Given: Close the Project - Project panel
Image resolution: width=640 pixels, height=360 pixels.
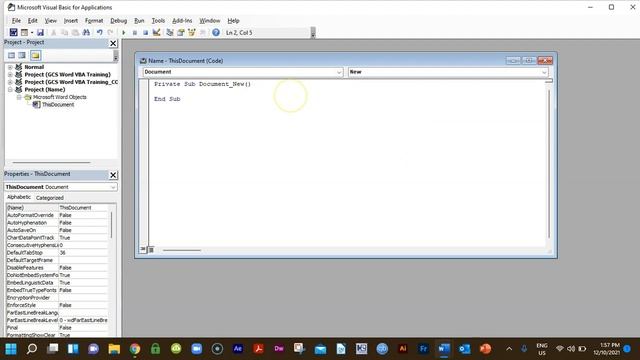Looking at the screenshot, I should pos(113,43).
